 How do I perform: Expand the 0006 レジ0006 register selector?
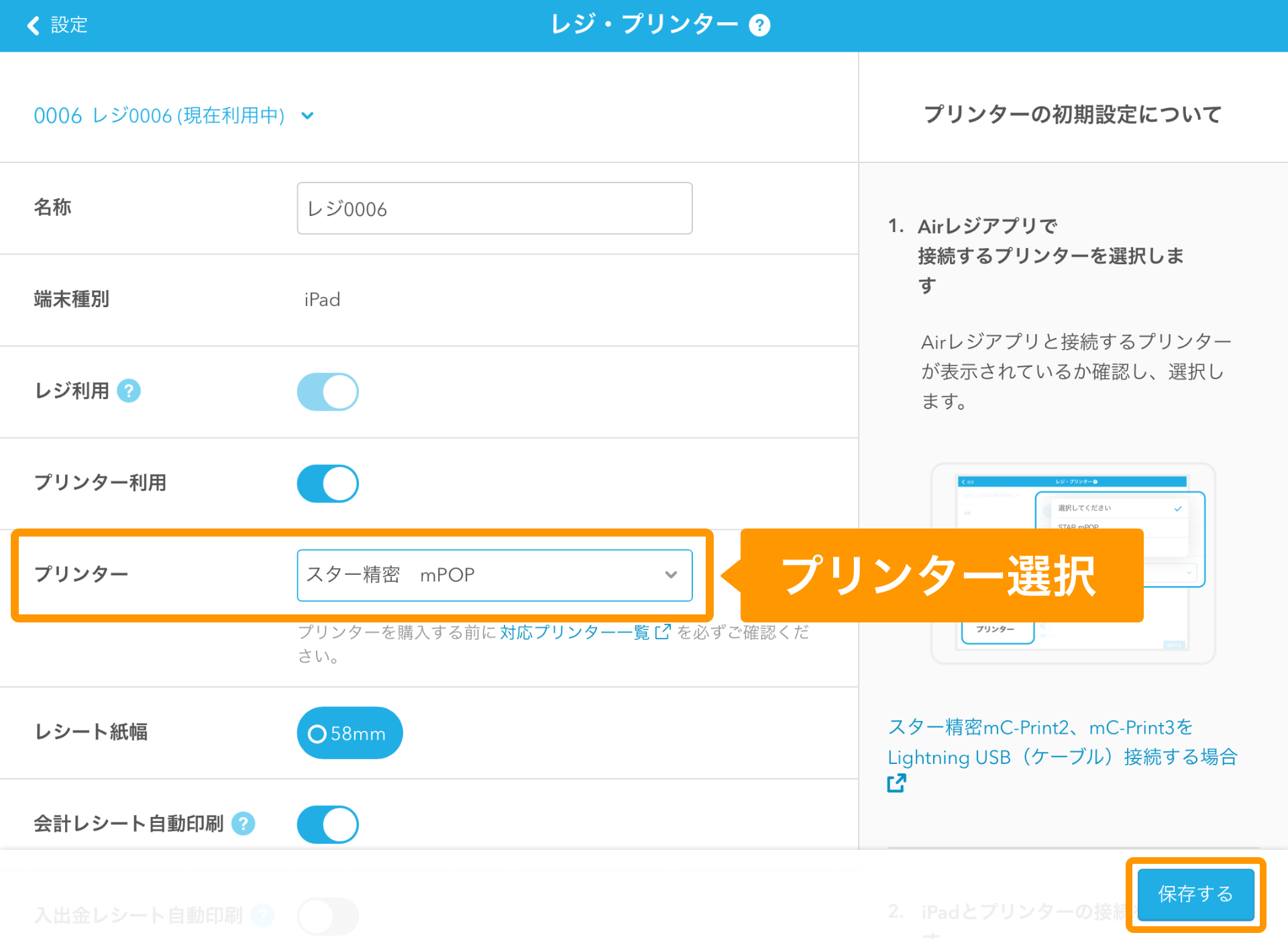[174, 115]
